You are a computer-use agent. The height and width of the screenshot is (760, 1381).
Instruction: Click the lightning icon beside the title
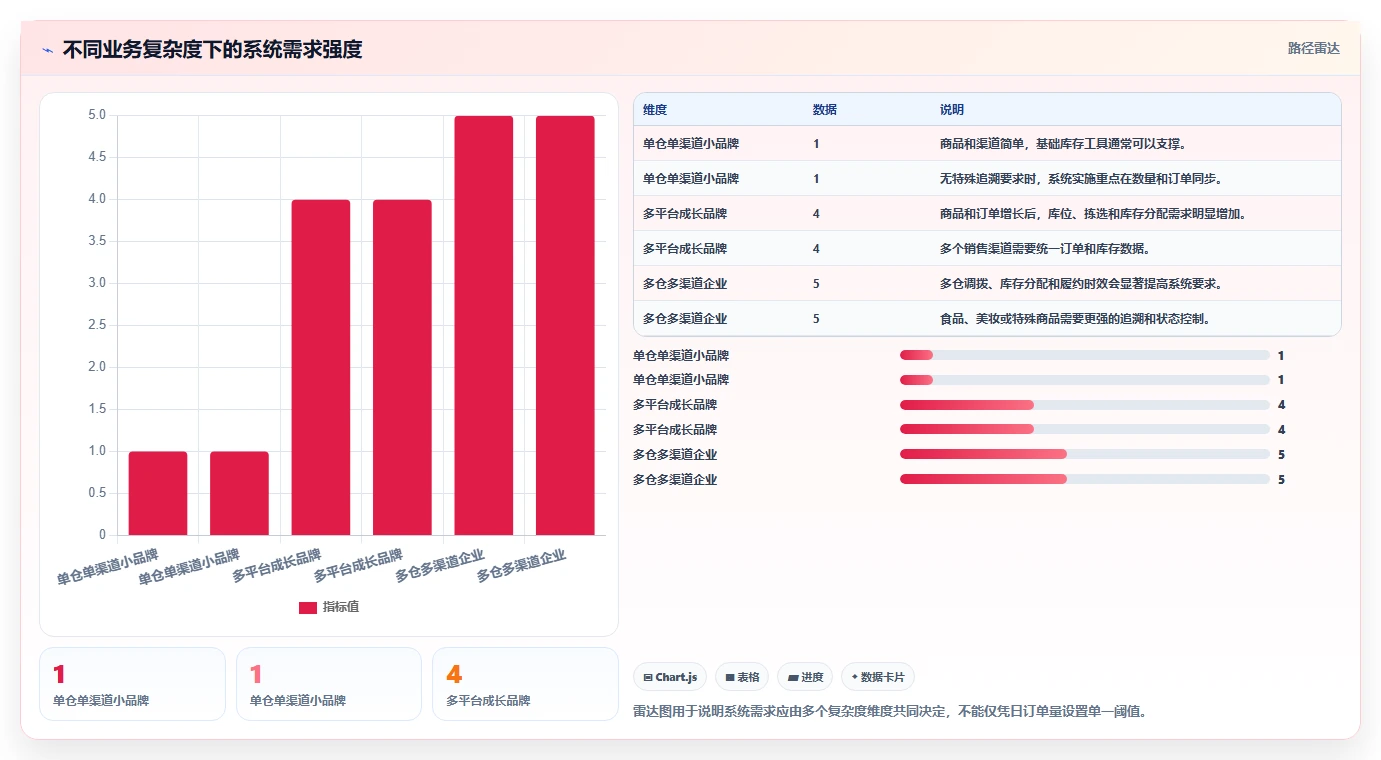(x=48, y=50)
